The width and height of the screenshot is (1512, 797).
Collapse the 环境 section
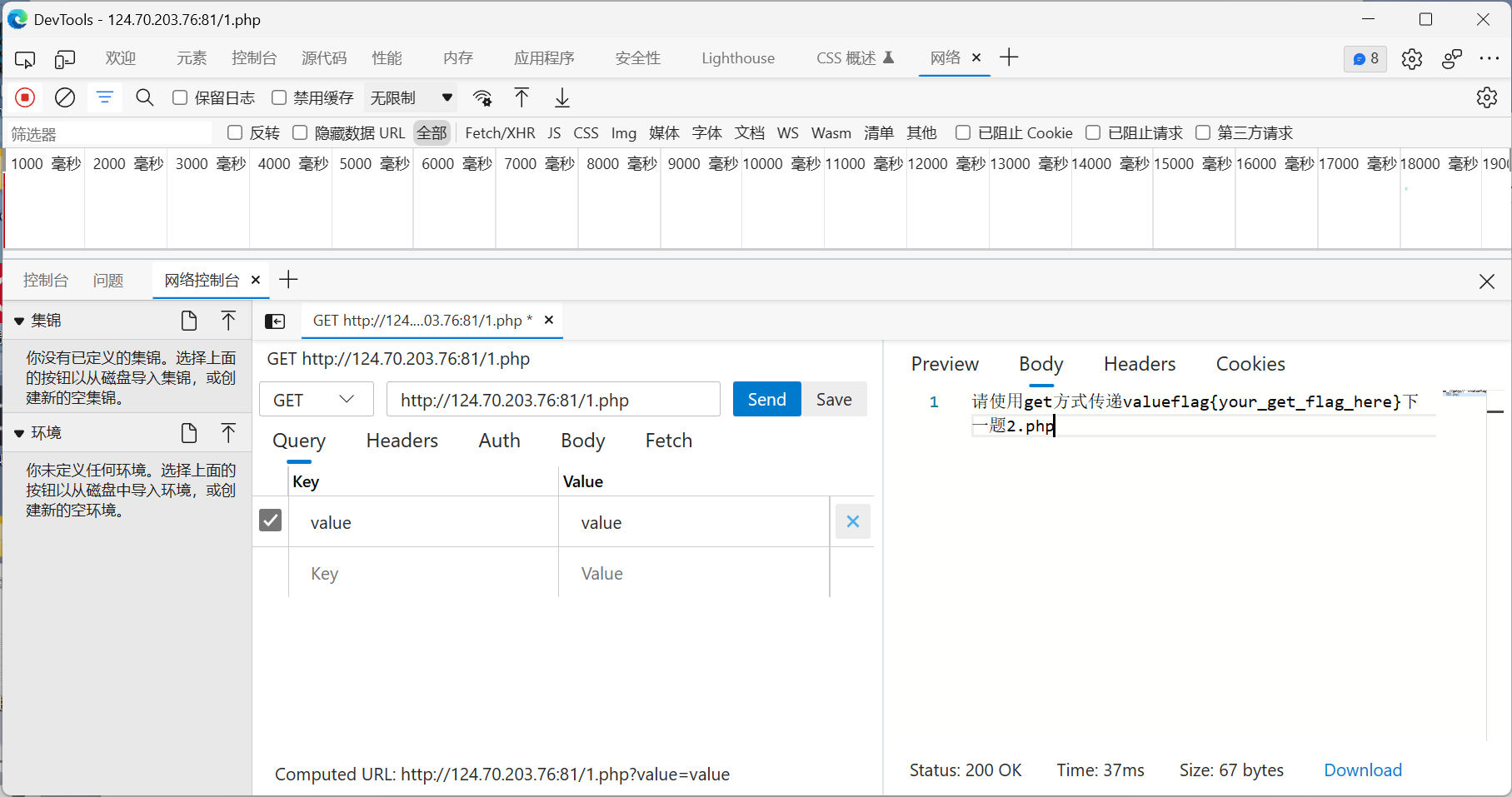tap(19, 433)
